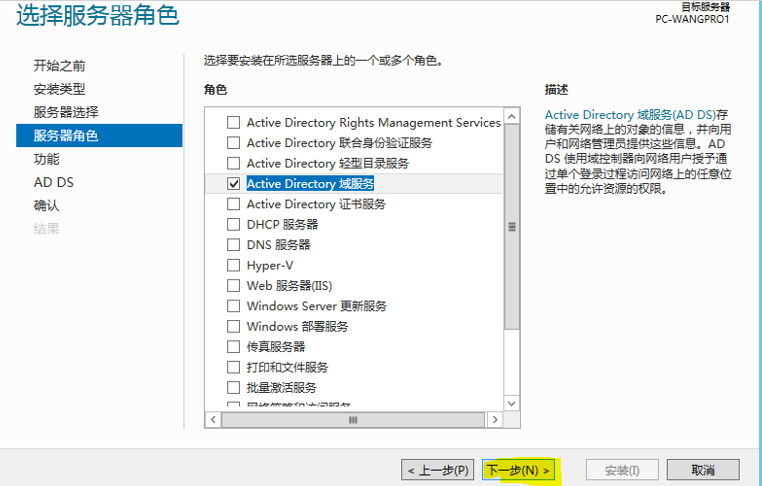The height and width of the screenshot is (486, 762).
Task: Enable the DNS 服务器 role checkbox
Action: (x=234, y=245)
